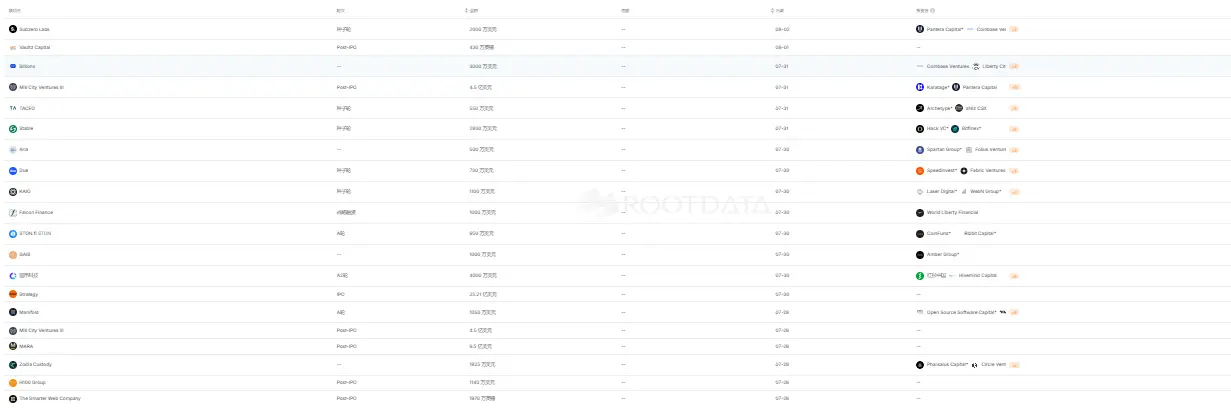Click the Spartan Group investor logo
This screenshot has height=414, width=1231.
click(920, 149)
